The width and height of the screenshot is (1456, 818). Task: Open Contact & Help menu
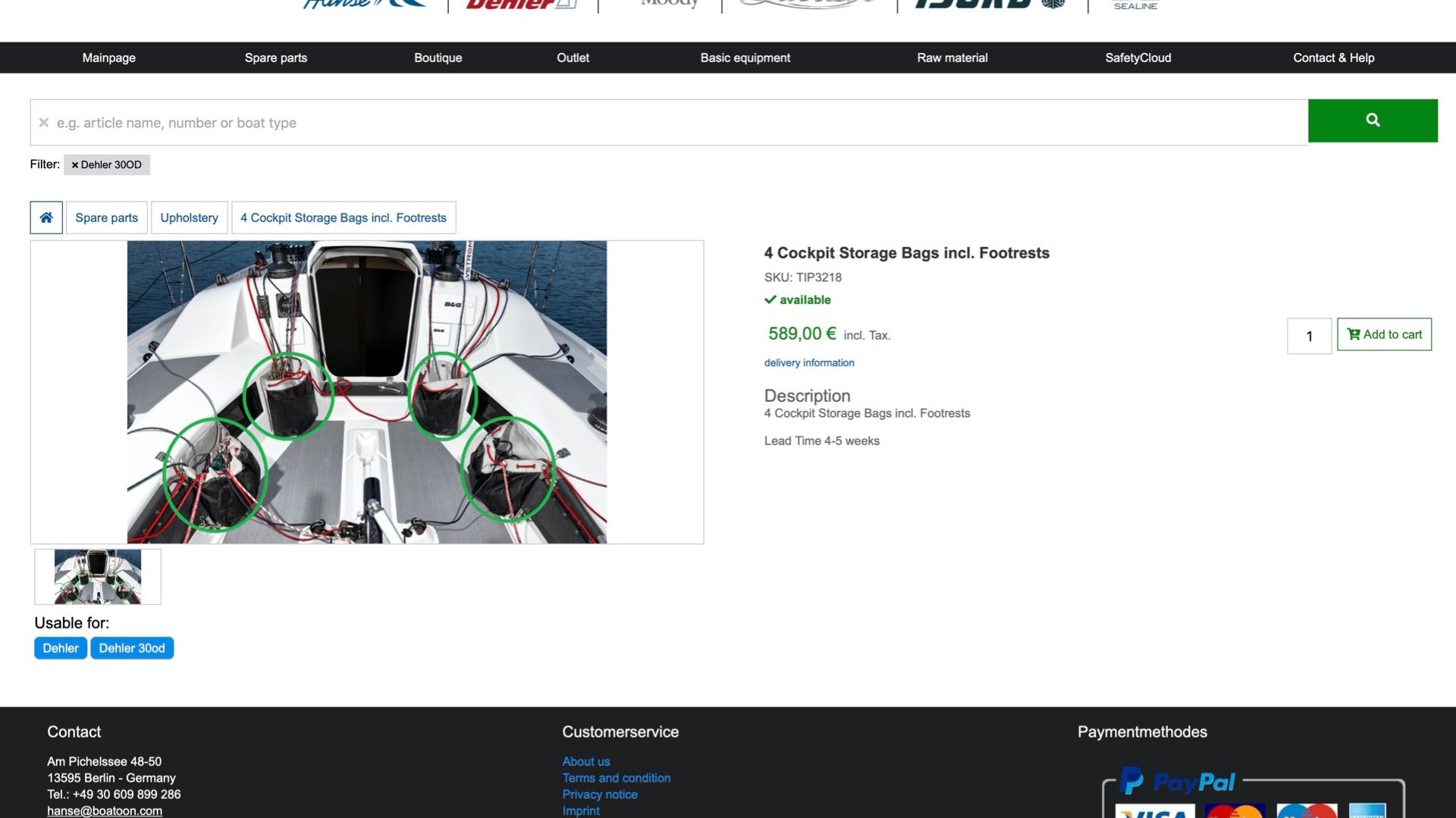1333,58
